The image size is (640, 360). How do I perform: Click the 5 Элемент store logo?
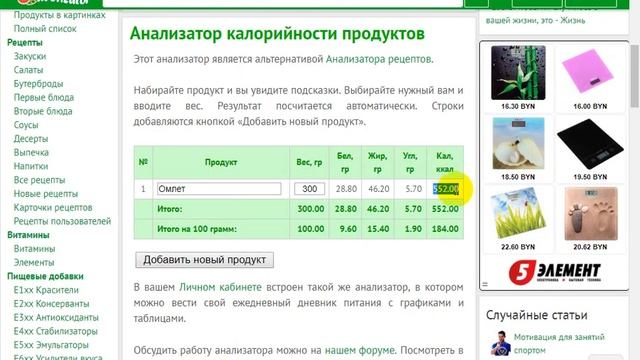(554, 272)
